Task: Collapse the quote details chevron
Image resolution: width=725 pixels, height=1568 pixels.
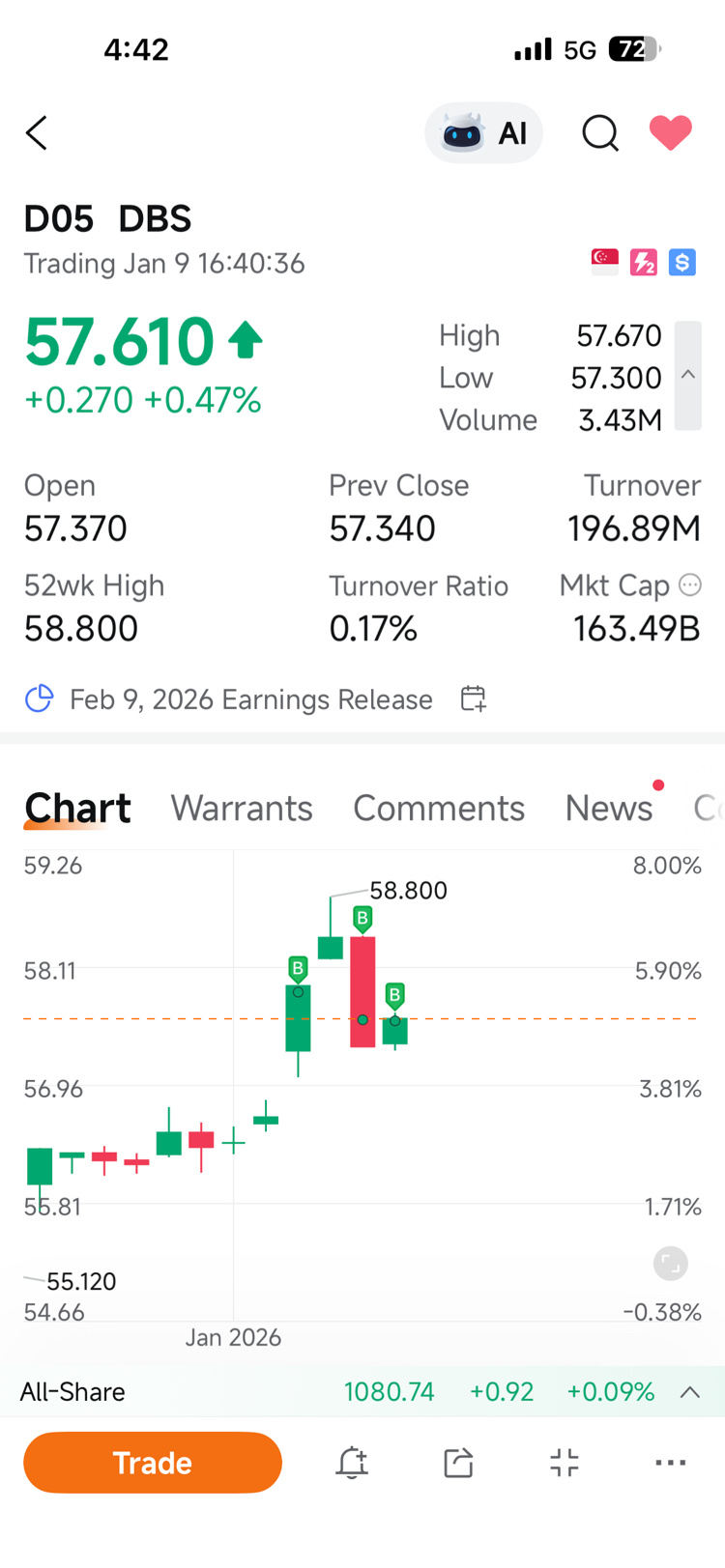Action: (688, 375)
